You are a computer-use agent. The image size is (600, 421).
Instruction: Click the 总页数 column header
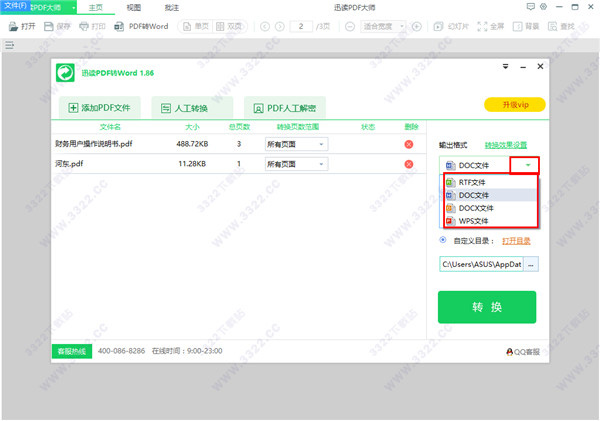(240, 127)
